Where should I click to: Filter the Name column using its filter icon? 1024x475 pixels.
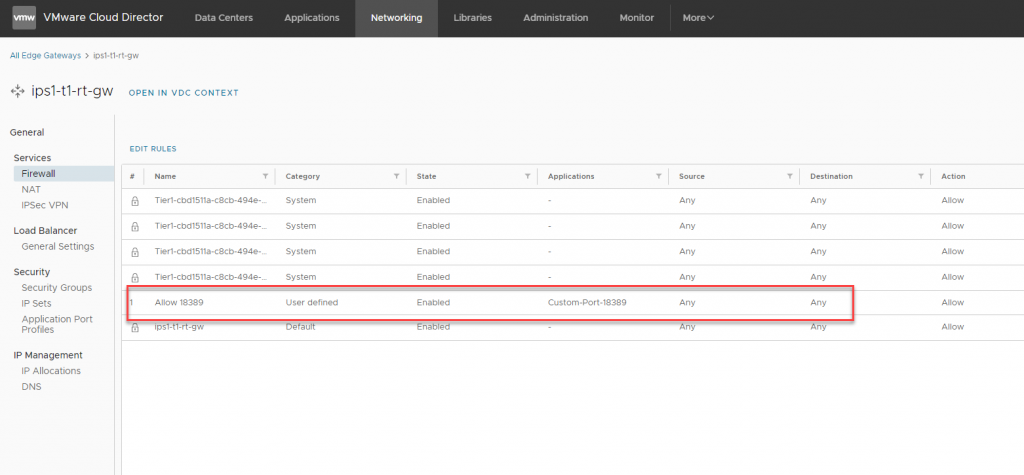(x=265, y=176)
